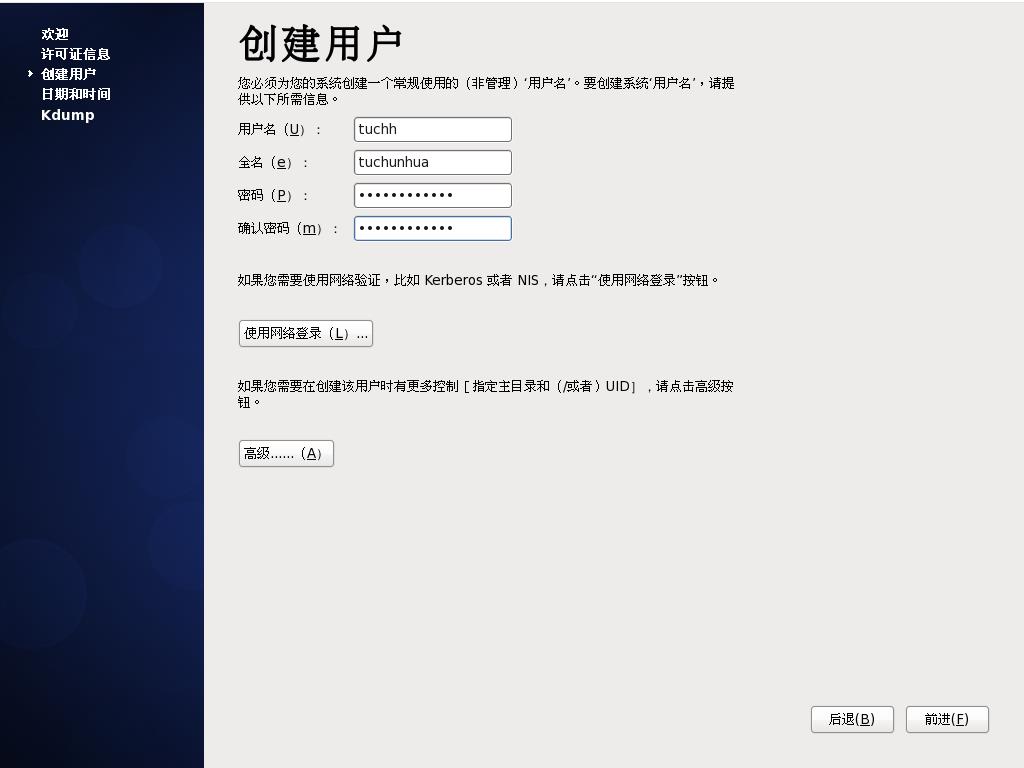Click the 用户名 (U) label
The height and width of the screenshot is (768, 1024).
(279, 129)
